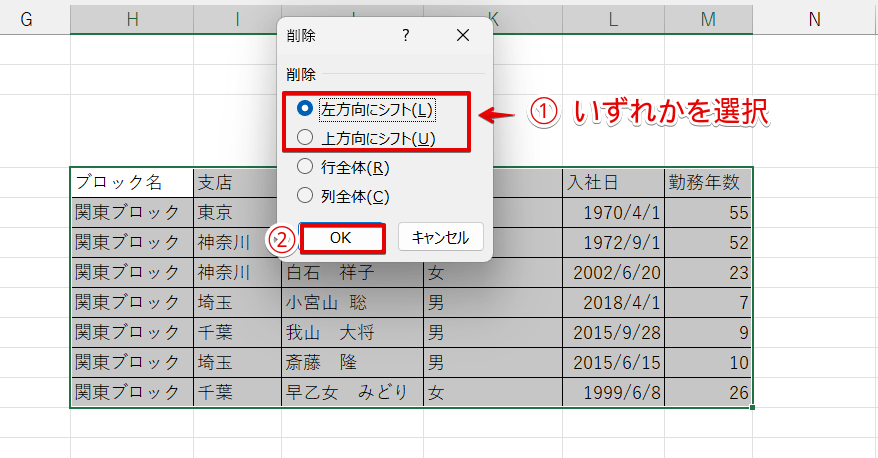
Task: Select column header L
Action: coord(613,20)
